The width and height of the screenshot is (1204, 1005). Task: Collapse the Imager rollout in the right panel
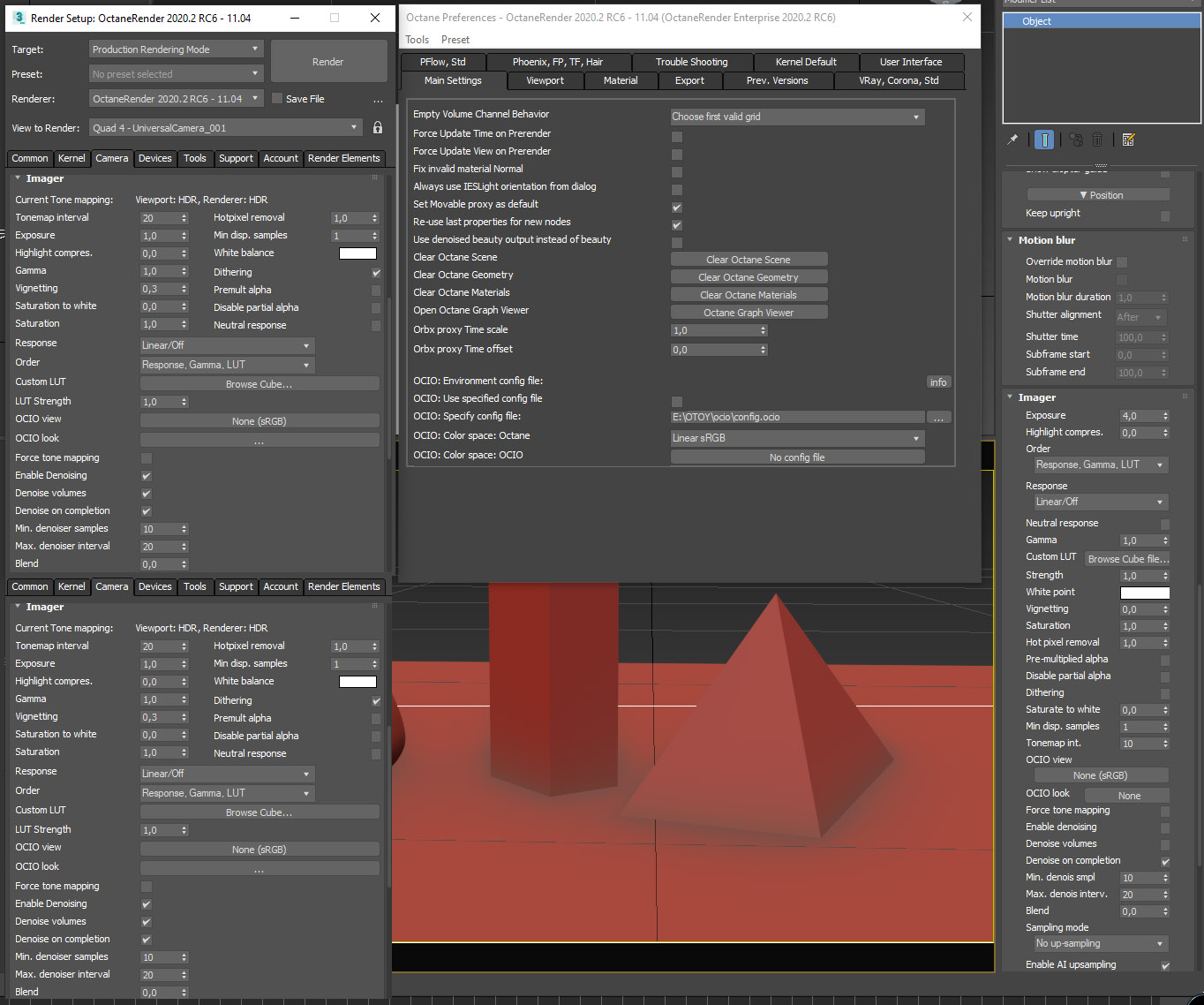(x=1036, y=397)
